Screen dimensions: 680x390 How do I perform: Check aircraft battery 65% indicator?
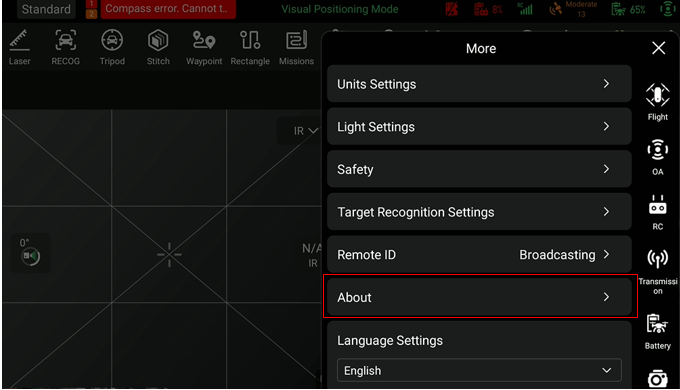tap(628, 9)
